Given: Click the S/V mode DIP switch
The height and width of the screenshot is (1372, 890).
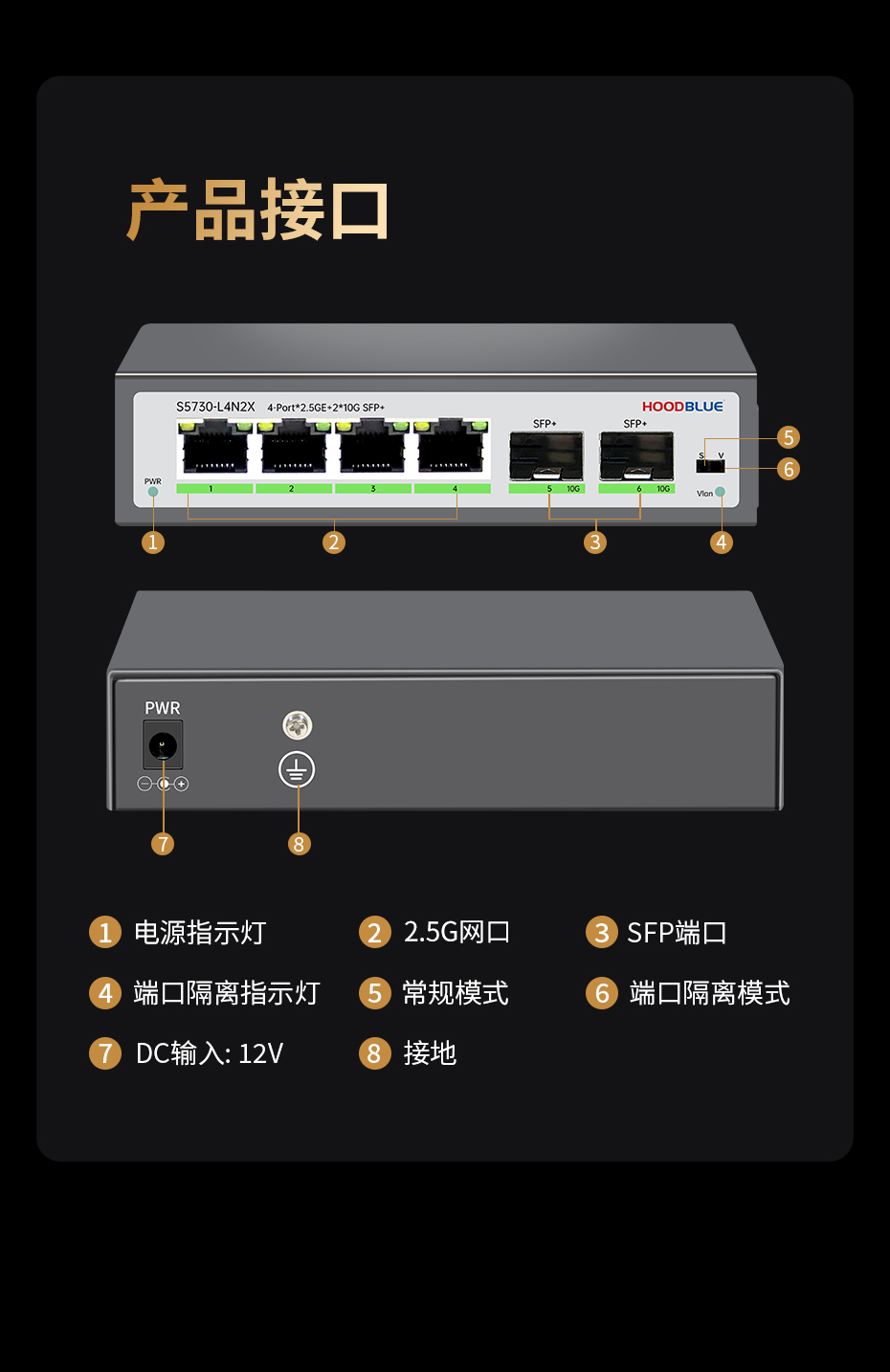Looking at the screenshot, I should [710, 466].
